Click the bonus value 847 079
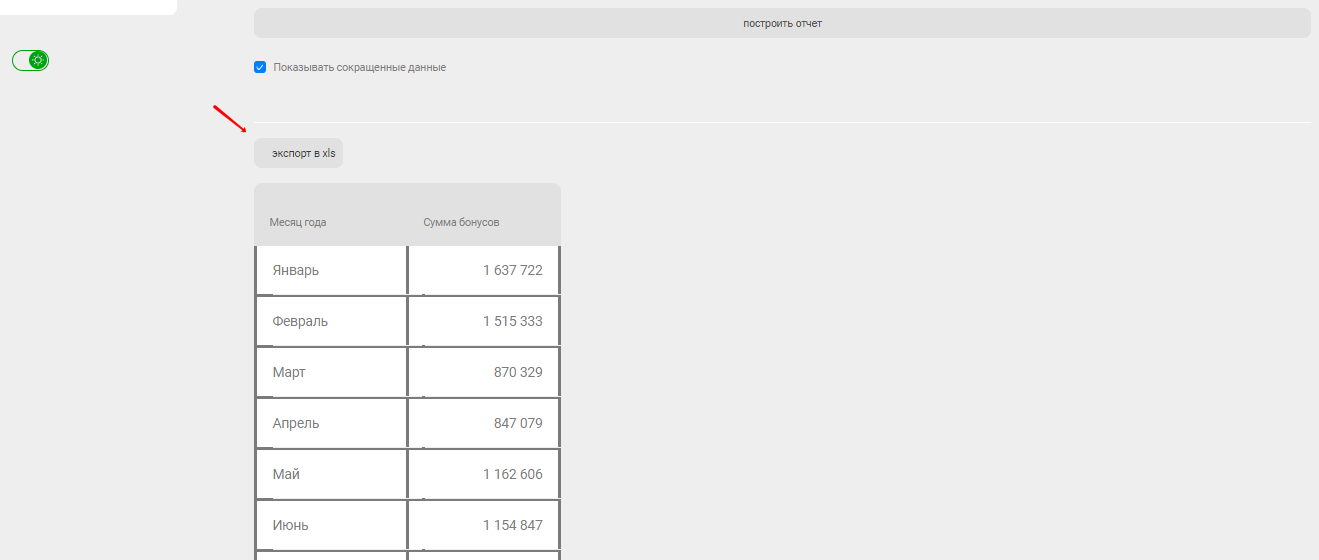This screenshot has width=1319, height=560. click(518, 423)
